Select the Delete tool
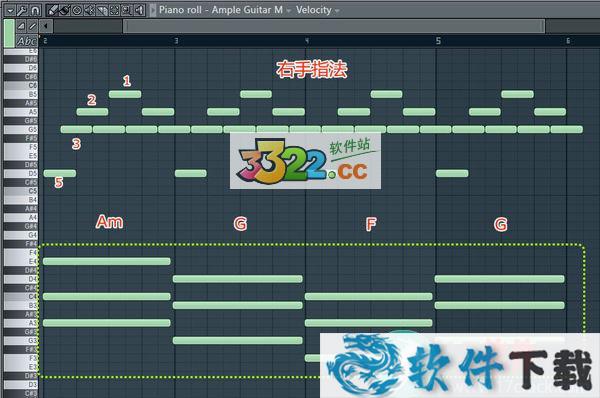 point(77,10)
